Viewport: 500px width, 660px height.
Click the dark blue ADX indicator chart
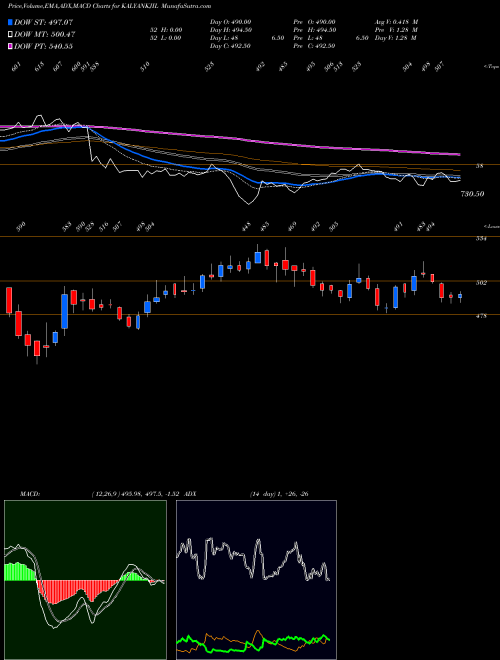click(256, 580)
